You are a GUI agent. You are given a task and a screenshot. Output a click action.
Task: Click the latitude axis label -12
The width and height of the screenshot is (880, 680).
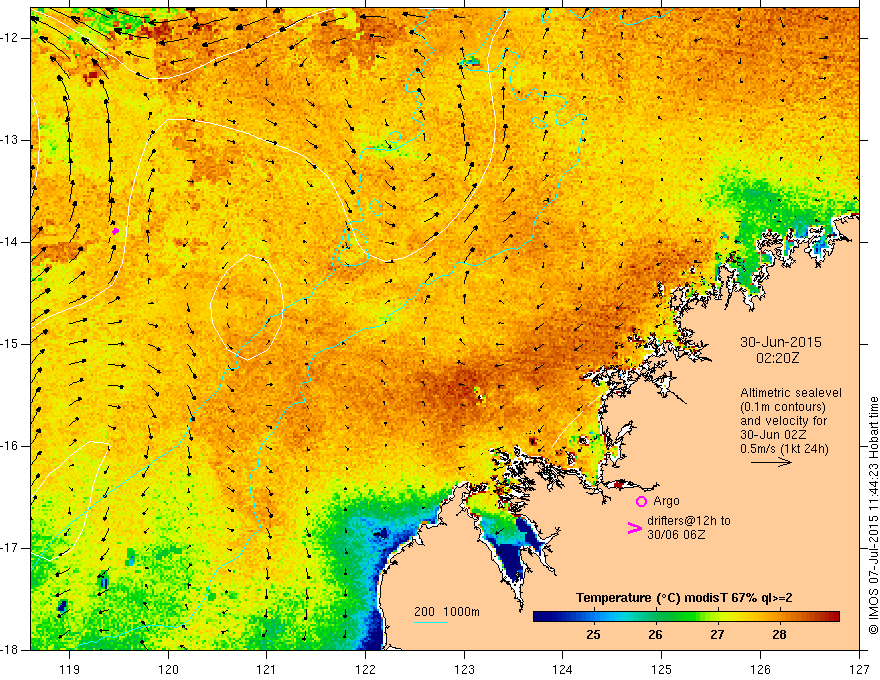click(10, 38)
